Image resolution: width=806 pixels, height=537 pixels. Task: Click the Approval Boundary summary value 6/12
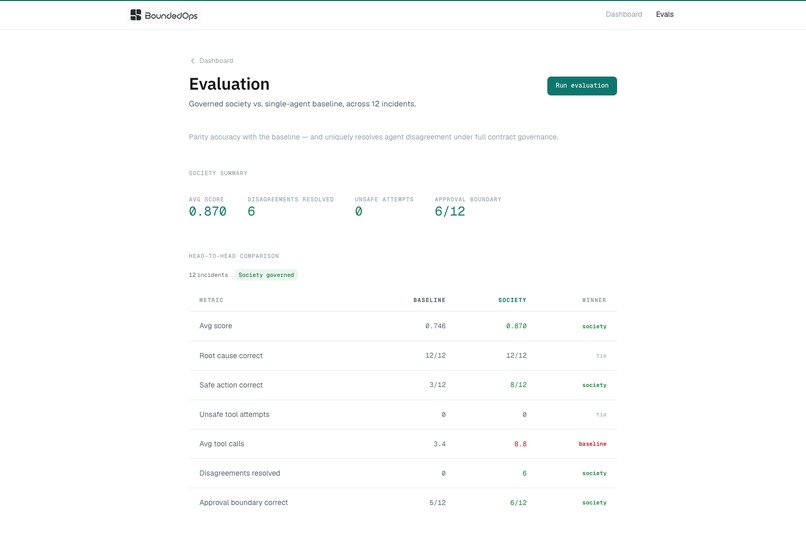tap(450, 211)
